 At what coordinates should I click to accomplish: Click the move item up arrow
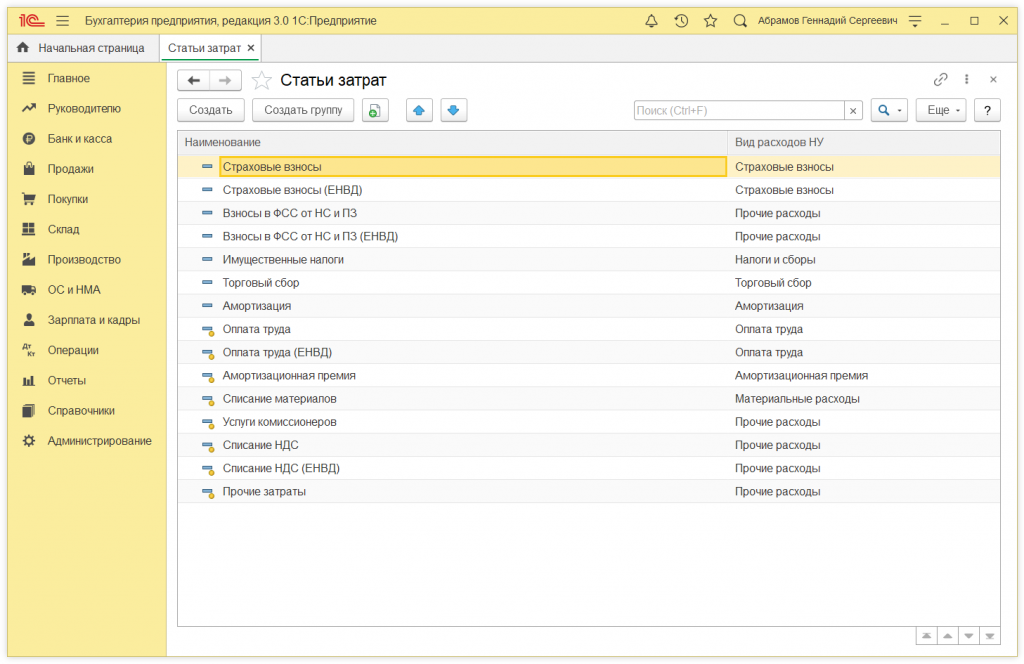pyautogui.click(x=420, y=110)
